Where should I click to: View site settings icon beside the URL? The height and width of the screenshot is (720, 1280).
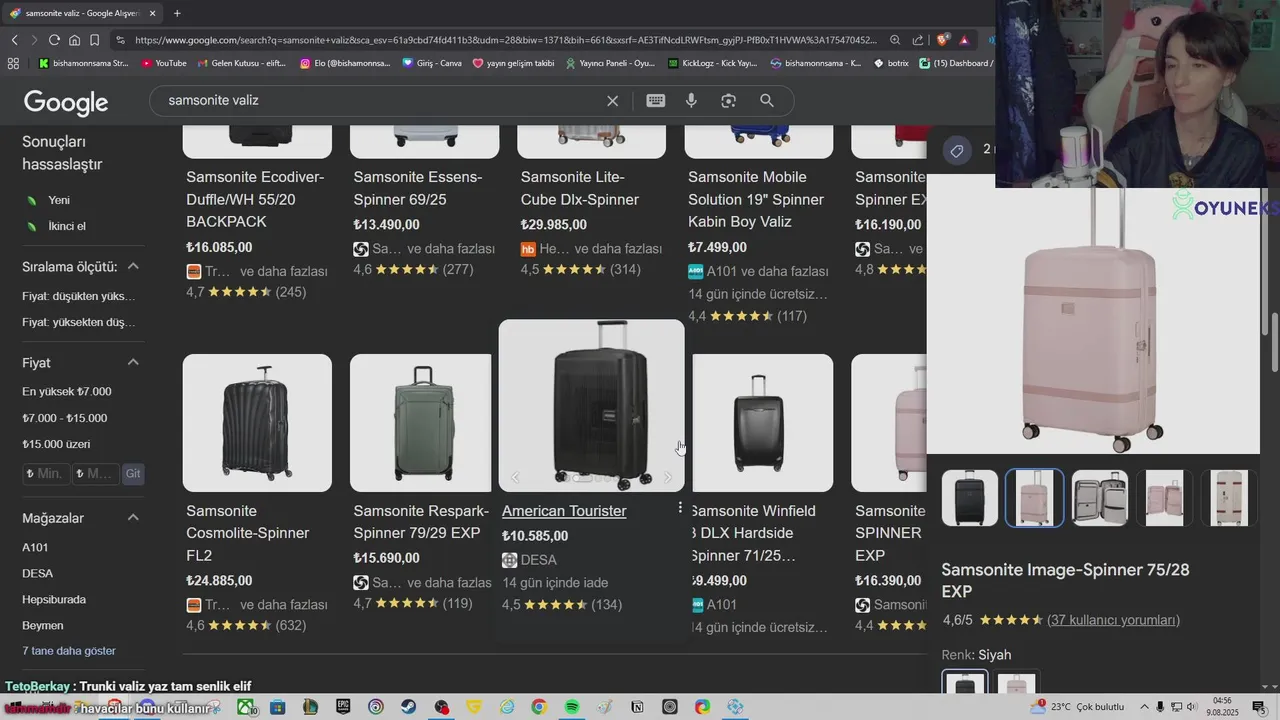(x=121, y=40)
